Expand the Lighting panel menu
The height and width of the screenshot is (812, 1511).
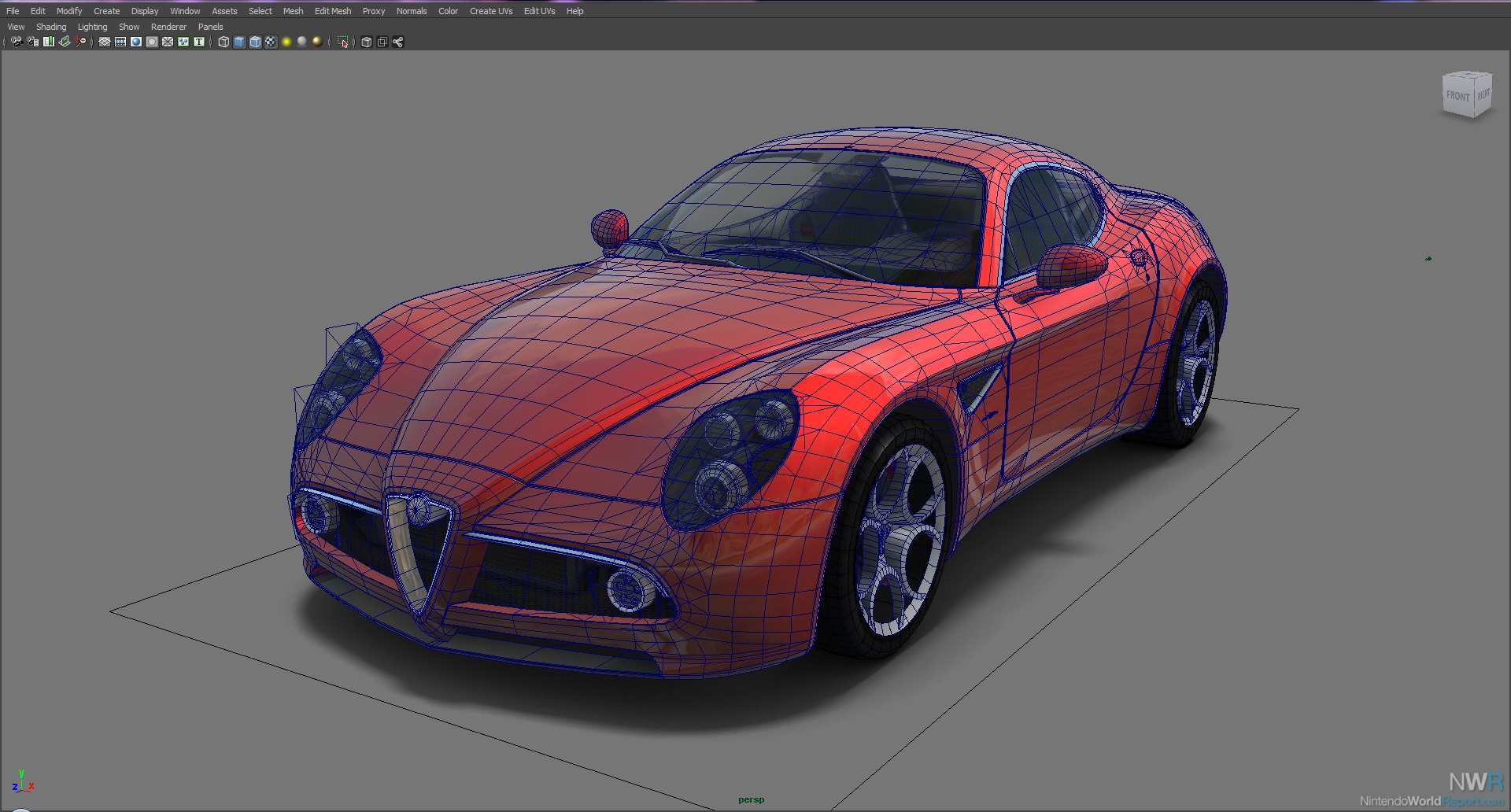point(92,27)
